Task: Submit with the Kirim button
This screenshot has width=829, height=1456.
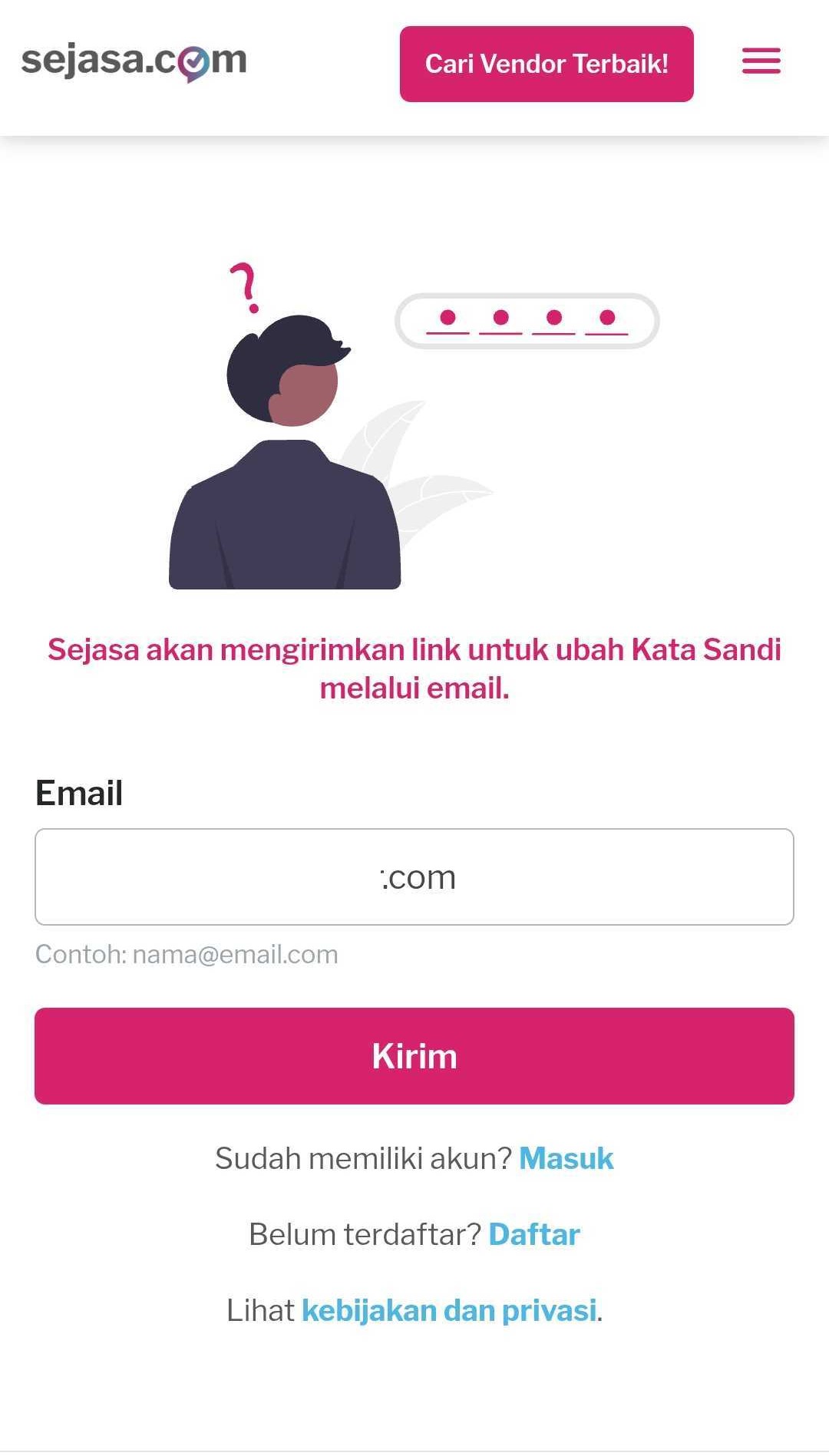Action: point(414,1056)
